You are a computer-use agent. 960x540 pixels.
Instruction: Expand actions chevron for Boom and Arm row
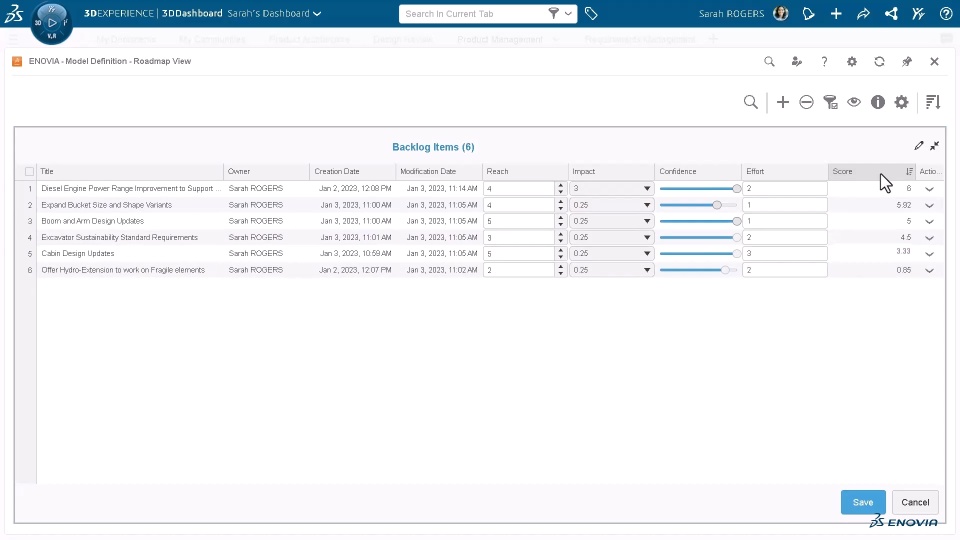[929, 222]
